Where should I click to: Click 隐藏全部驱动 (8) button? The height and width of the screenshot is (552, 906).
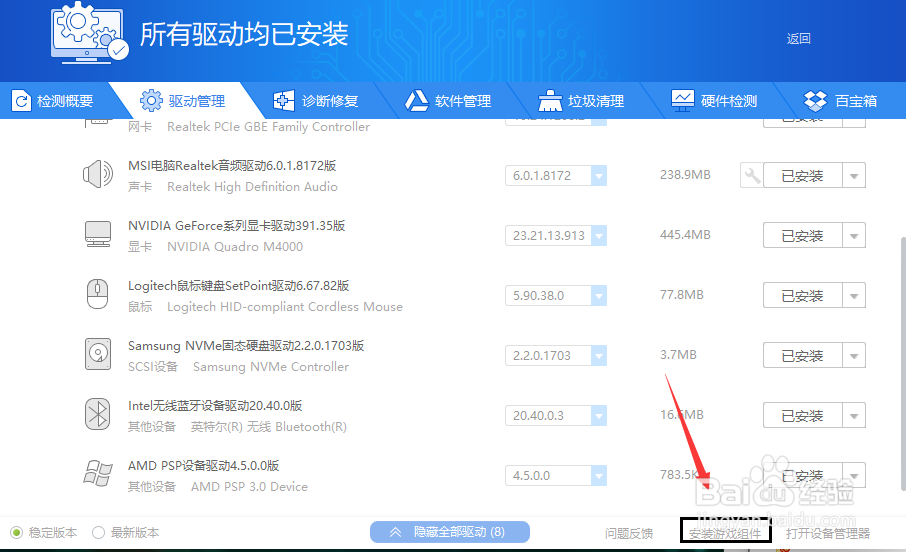pos(450,532)
